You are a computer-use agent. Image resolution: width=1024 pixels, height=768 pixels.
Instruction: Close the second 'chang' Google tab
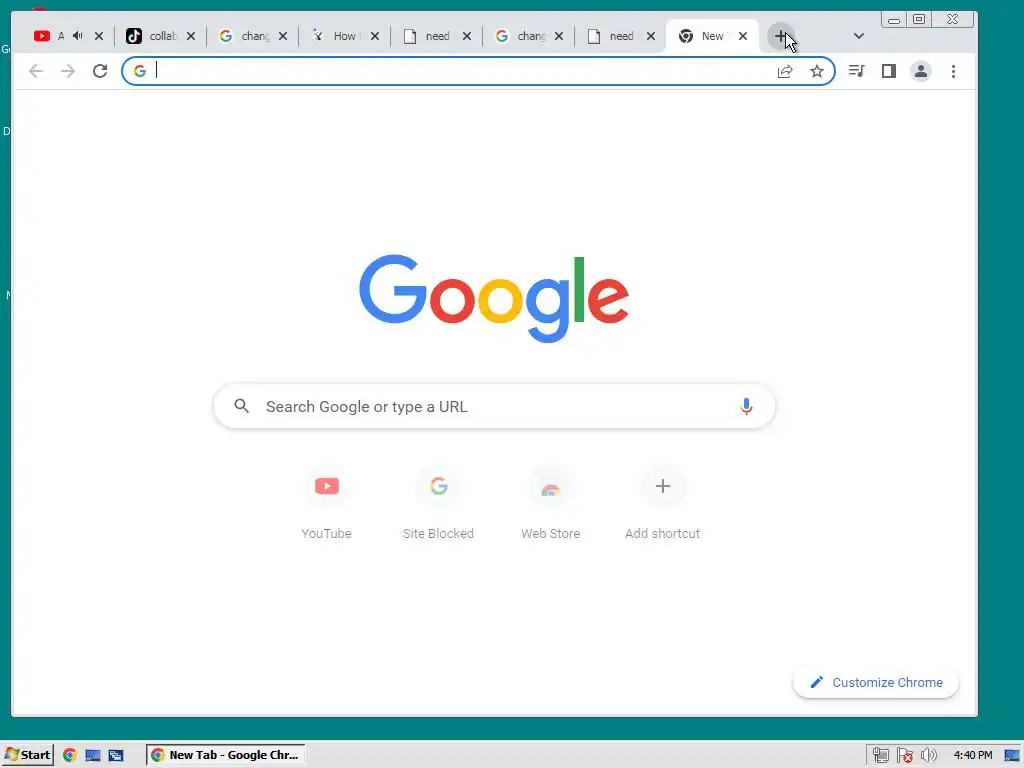[x=559, y=36]
